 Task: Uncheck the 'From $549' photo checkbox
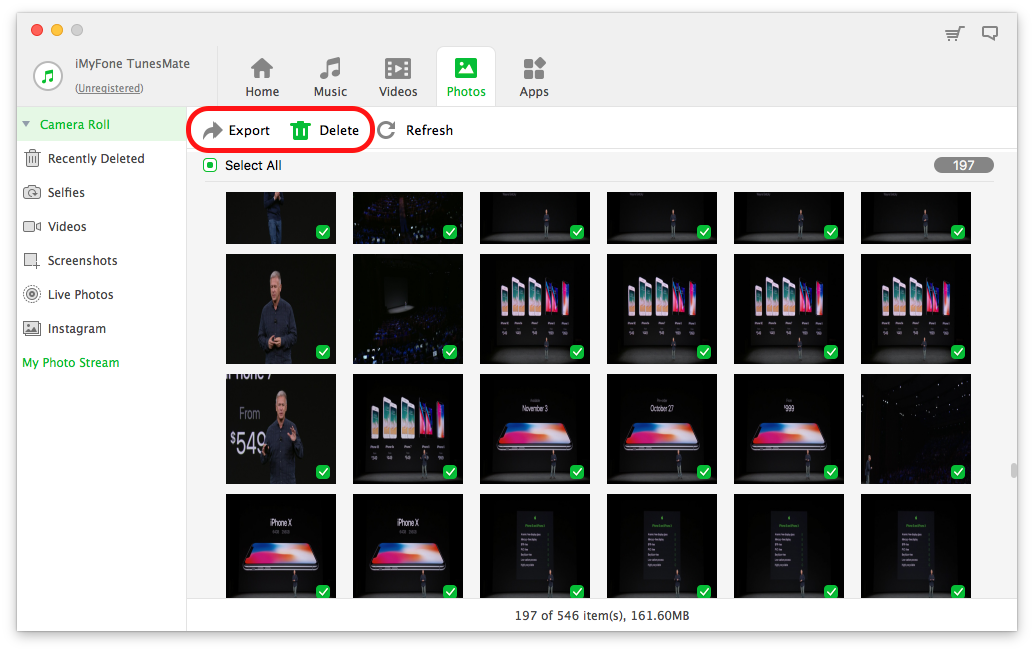(323, 471)
